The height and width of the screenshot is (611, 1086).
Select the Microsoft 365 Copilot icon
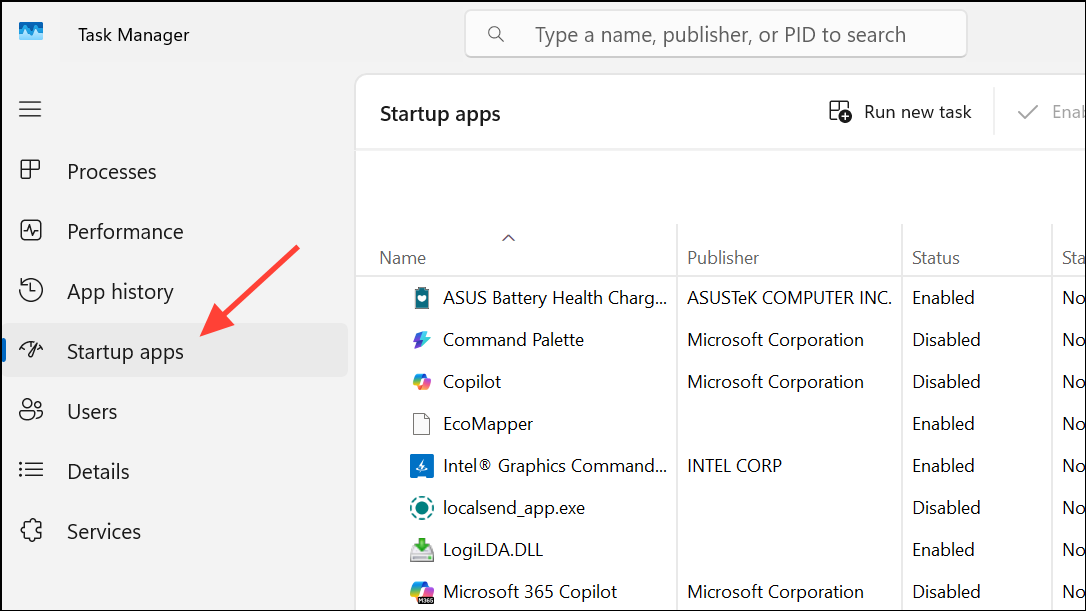pyautogui.click(x=421, y=591)
